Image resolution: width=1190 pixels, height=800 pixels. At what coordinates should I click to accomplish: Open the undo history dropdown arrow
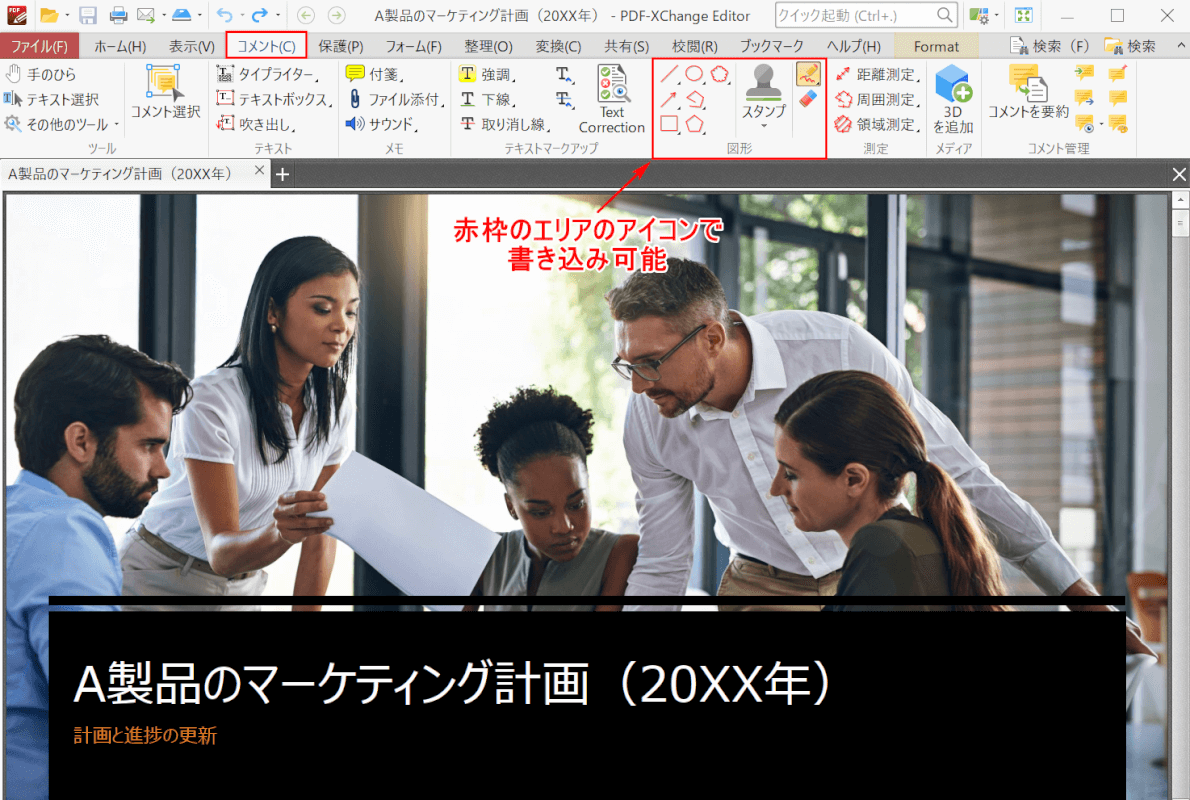click(241, 15)
